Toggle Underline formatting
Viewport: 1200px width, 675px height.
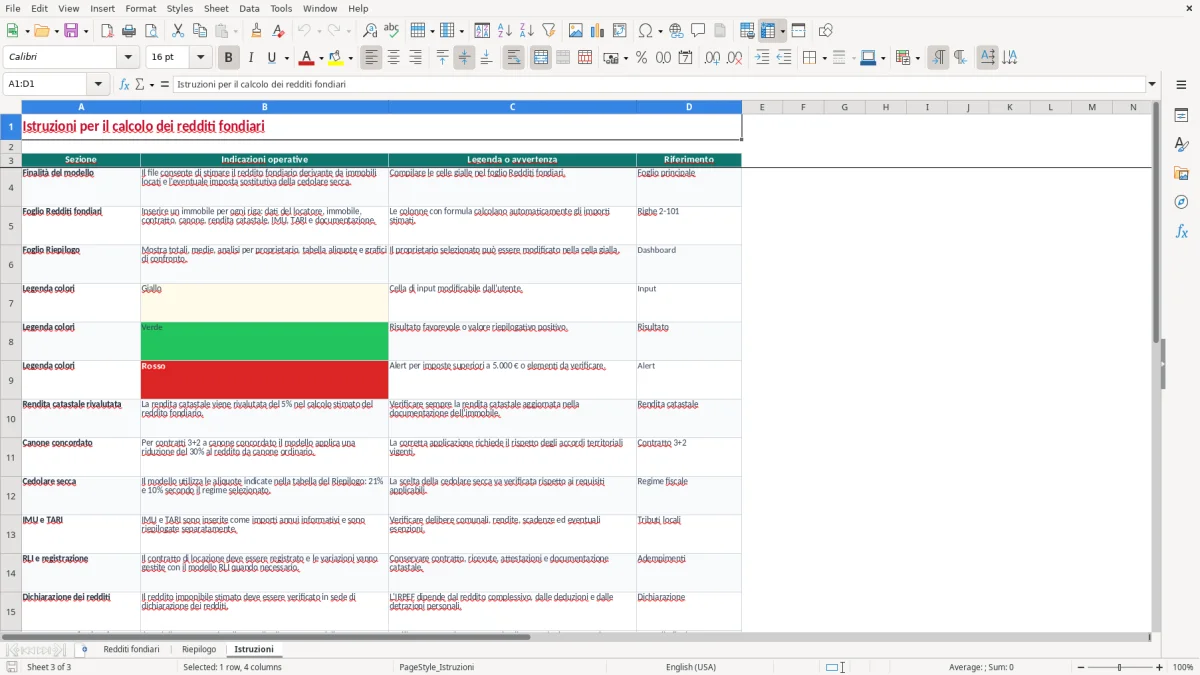coord(271,58)
